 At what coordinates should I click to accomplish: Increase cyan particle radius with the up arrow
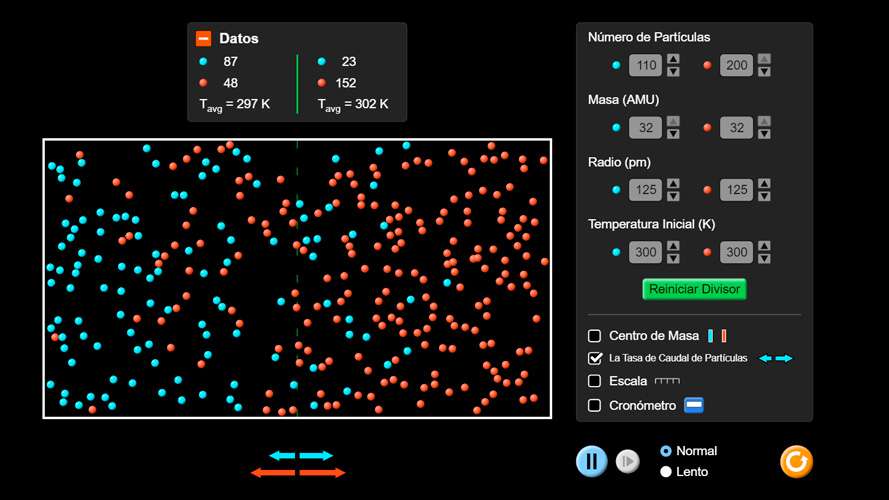[673, 184]
